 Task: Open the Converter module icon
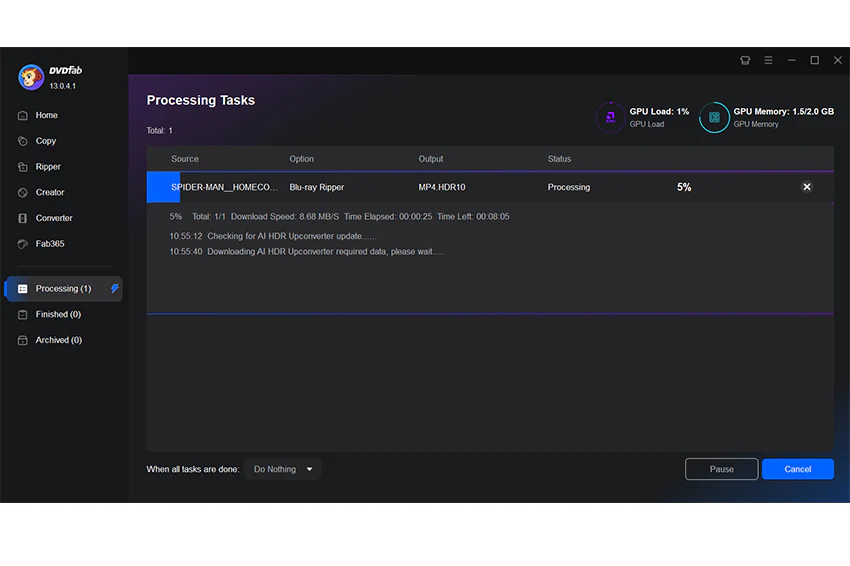(x=23, y=218)
